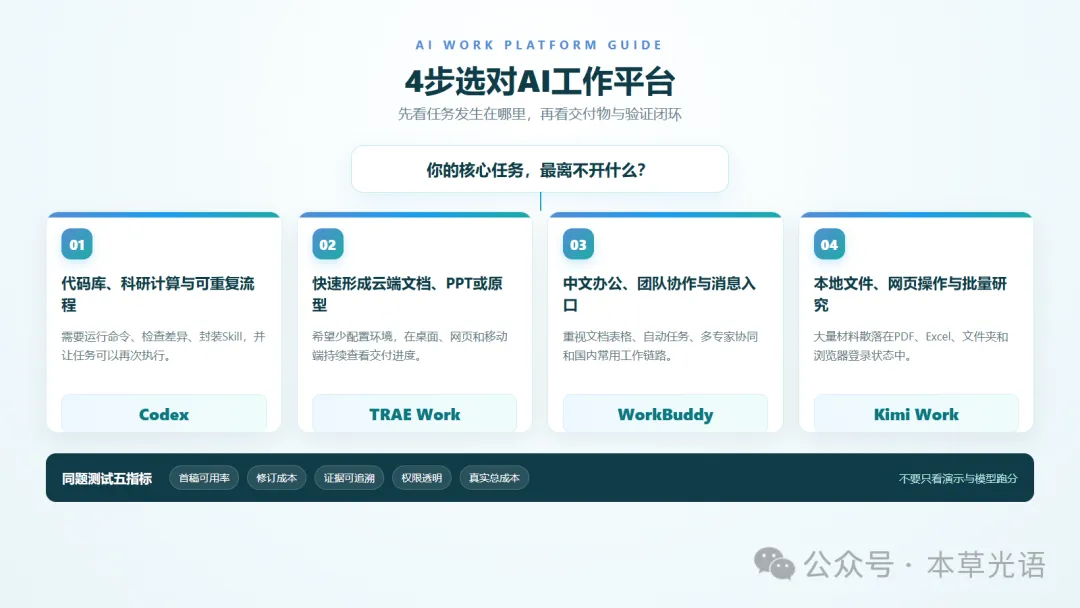The width and height of the screenshot is (1080, 608).
Task: Click the 03 step number badge
Action: tap(578, 244)
